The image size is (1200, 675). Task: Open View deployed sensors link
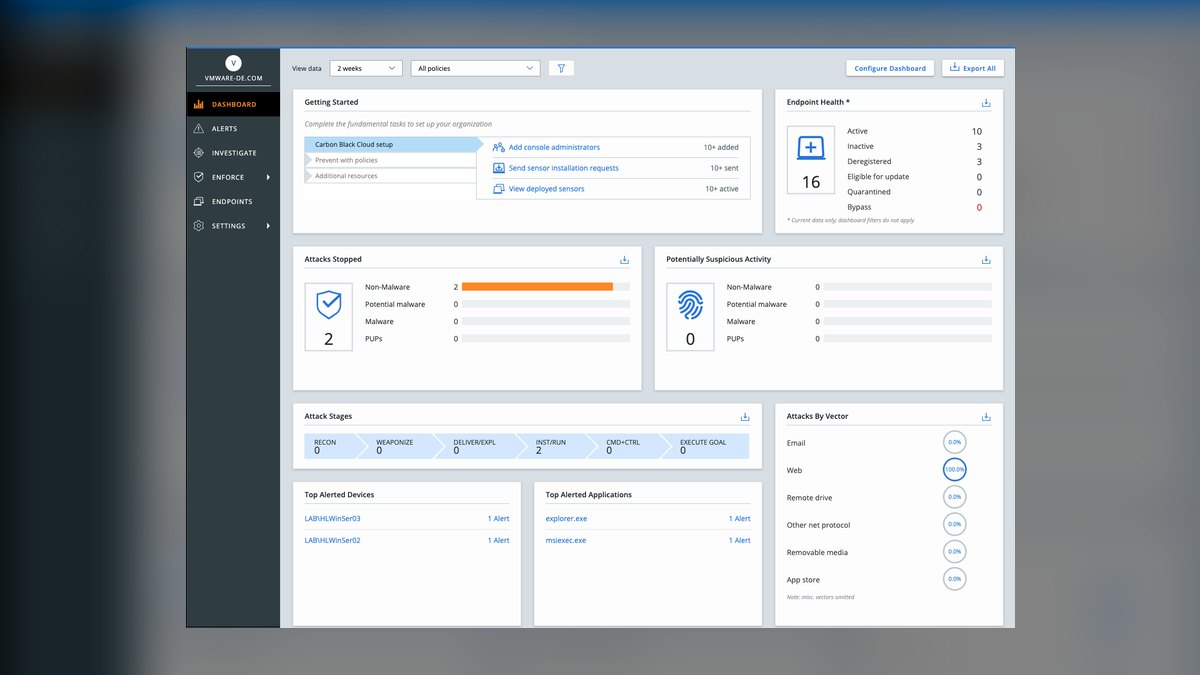(547, 189)
